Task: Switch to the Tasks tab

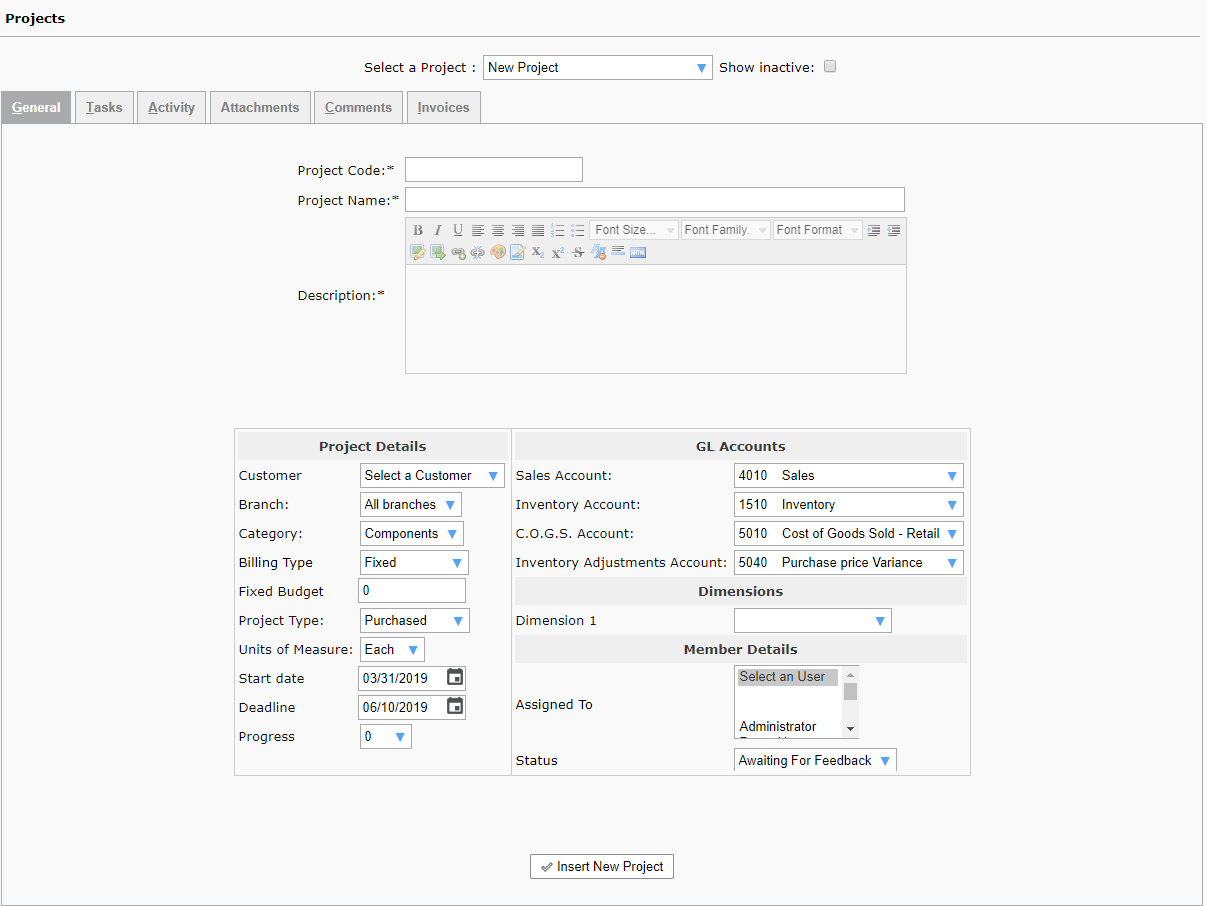Action: pos(104,108)
